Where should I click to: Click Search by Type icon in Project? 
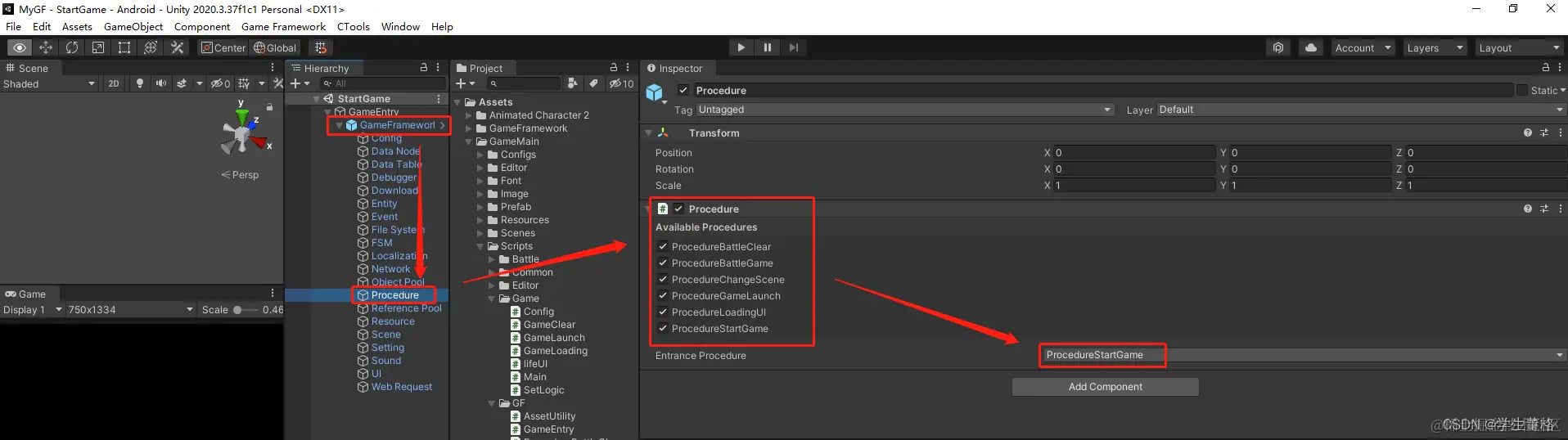point(572,83)
